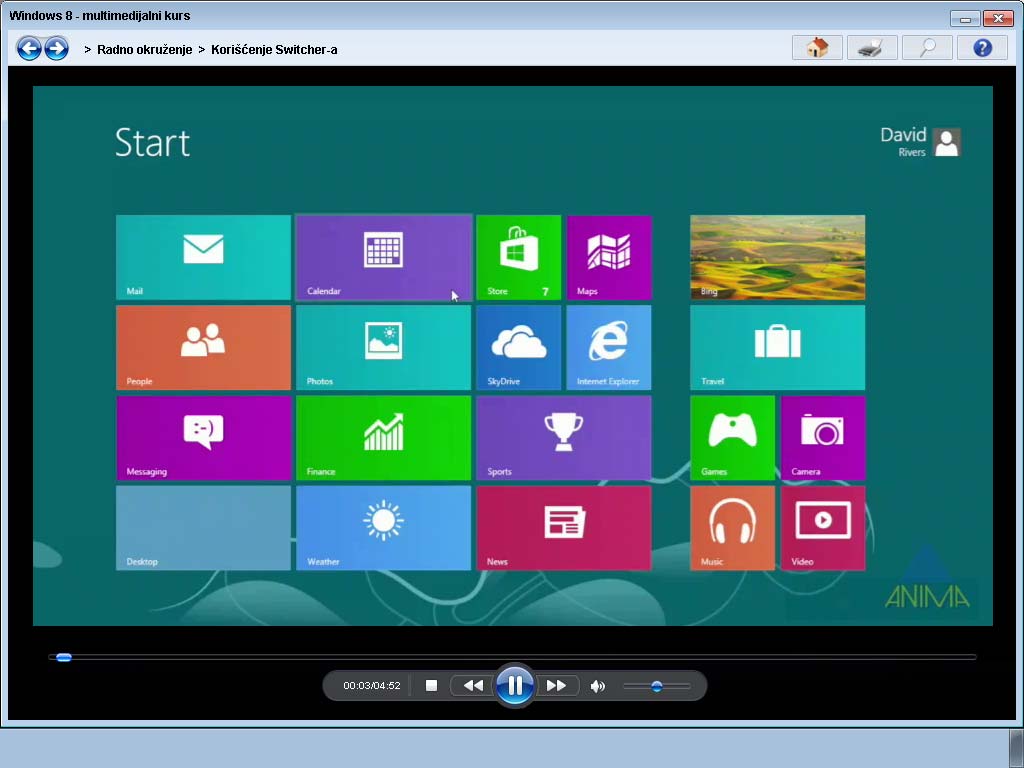Rewind the lesson video

point(473,685)
